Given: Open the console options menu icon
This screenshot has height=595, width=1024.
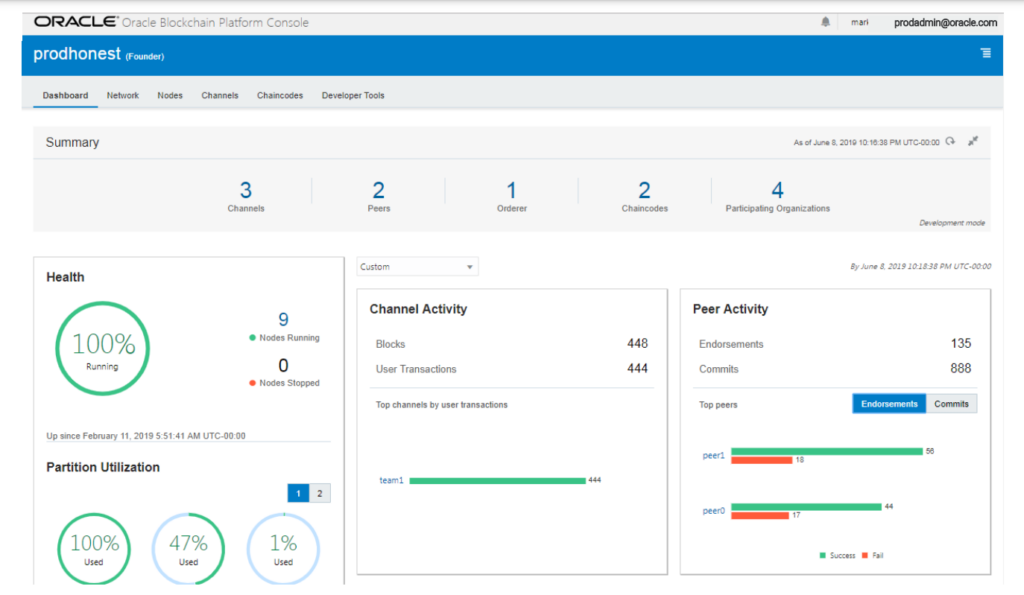Looking at the screenshot, I should click(x=984, y=55).
